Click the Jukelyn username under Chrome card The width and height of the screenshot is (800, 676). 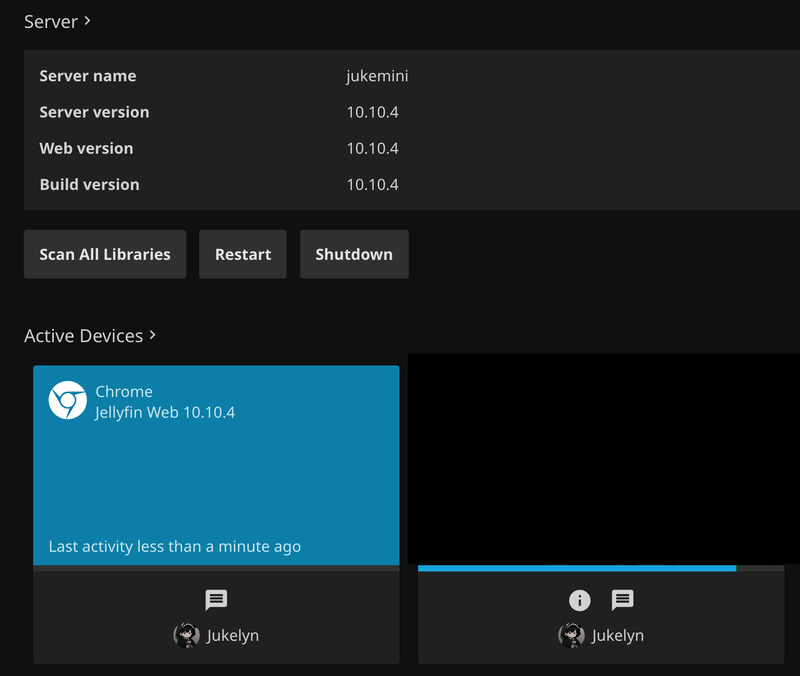click(x=233, y=636)
